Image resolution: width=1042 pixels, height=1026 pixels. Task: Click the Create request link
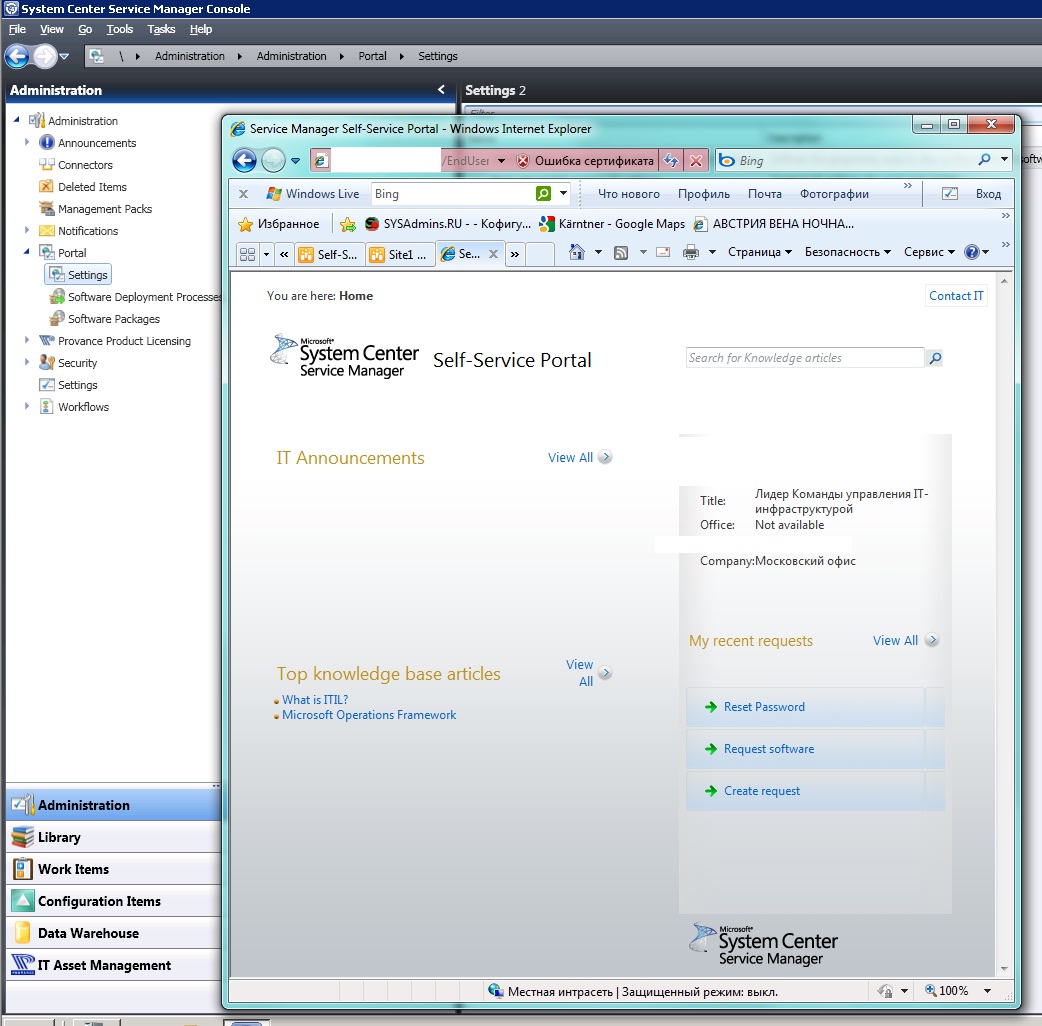coord(762,791)
